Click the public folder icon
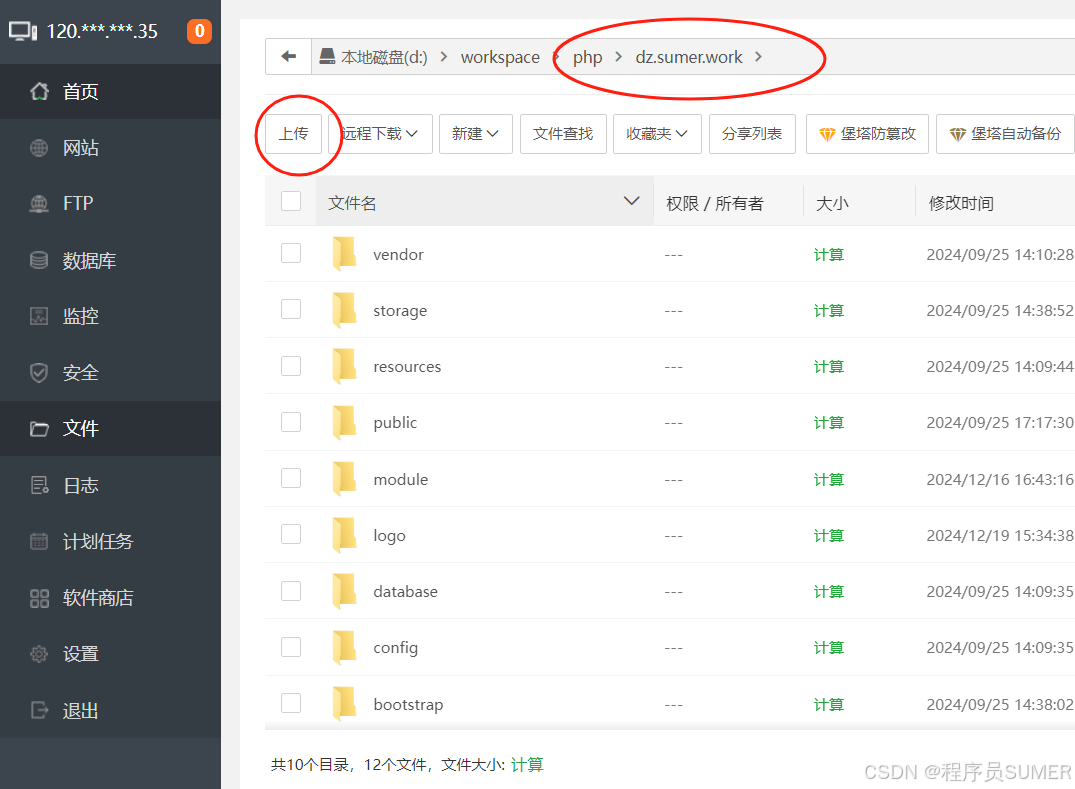Viewport: 1075px width, 789px height. pyautogui.click(x=344, y=423)
